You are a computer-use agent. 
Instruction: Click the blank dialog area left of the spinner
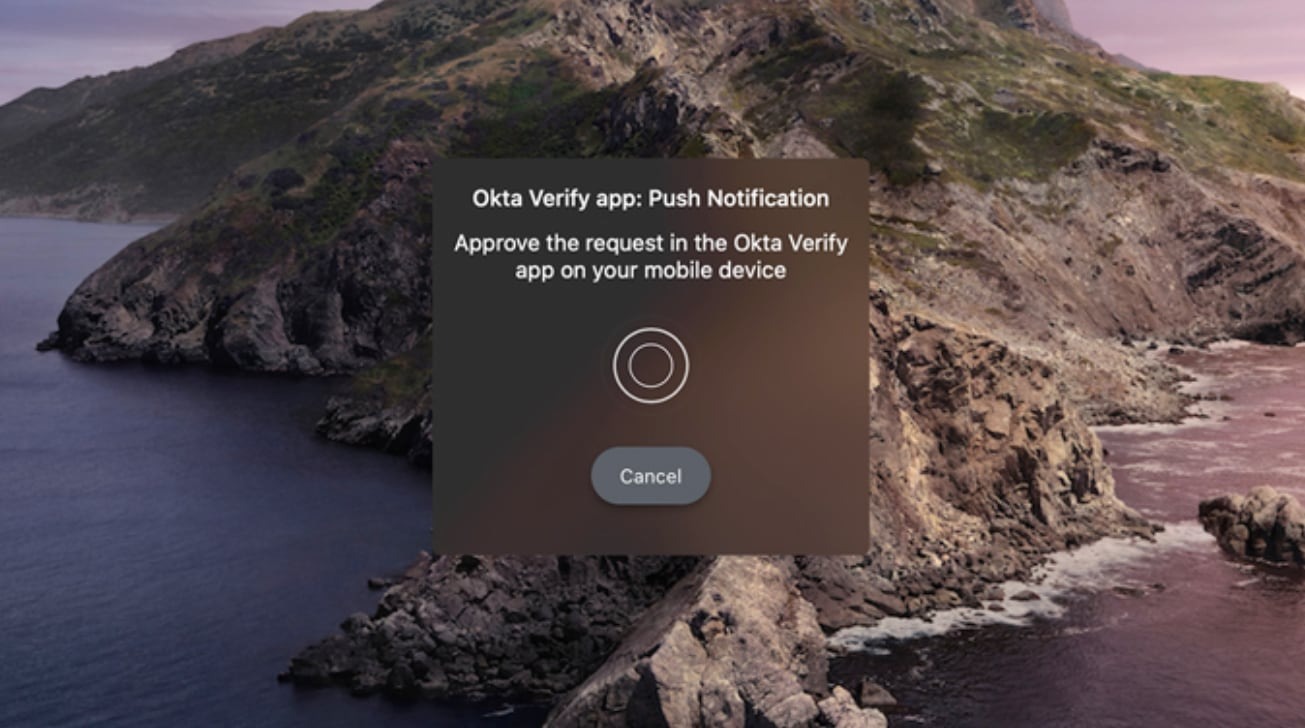(520, 366)
